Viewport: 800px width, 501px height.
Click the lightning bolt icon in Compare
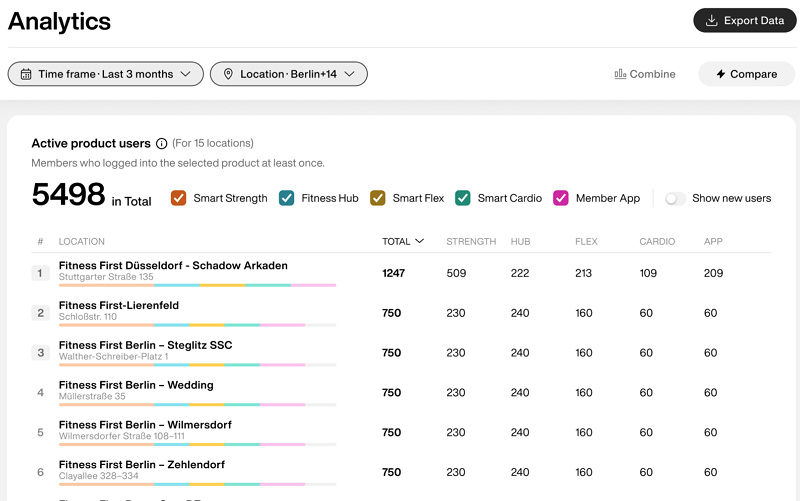coord(720,74)
